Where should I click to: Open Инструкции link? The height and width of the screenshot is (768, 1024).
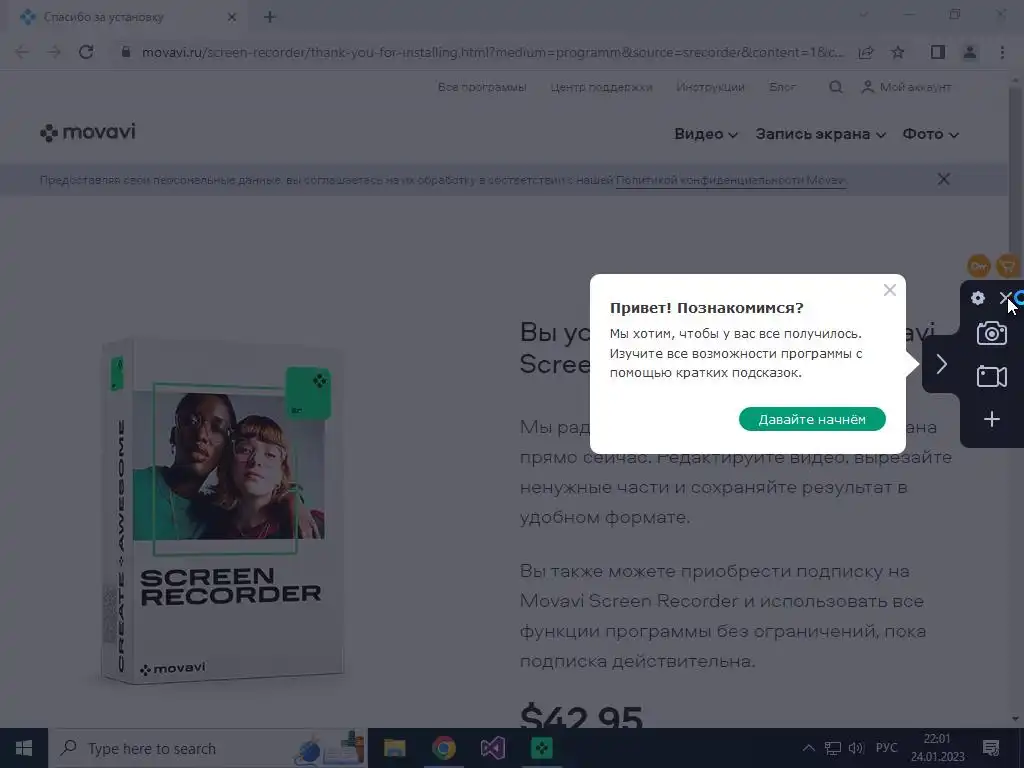pyautogui.click(x=710, y=87)
